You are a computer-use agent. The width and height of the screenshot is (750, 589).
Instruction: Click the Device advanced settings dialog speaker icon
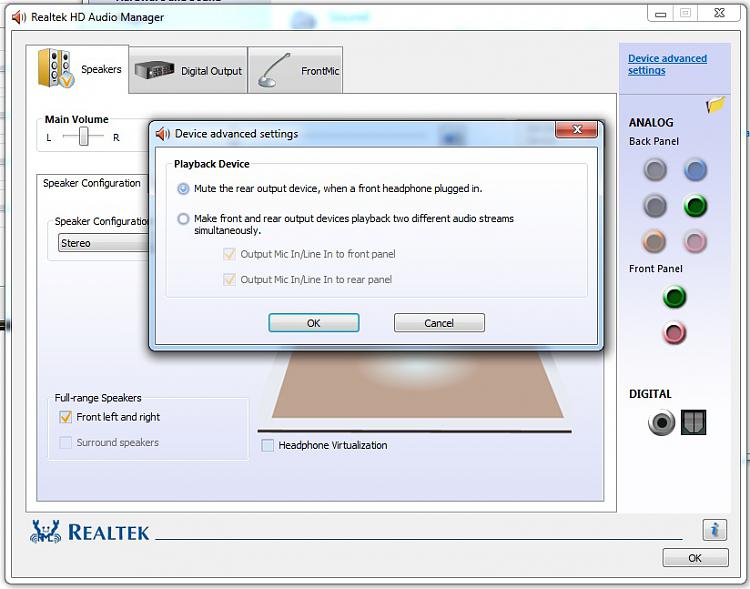click(163, 134)
